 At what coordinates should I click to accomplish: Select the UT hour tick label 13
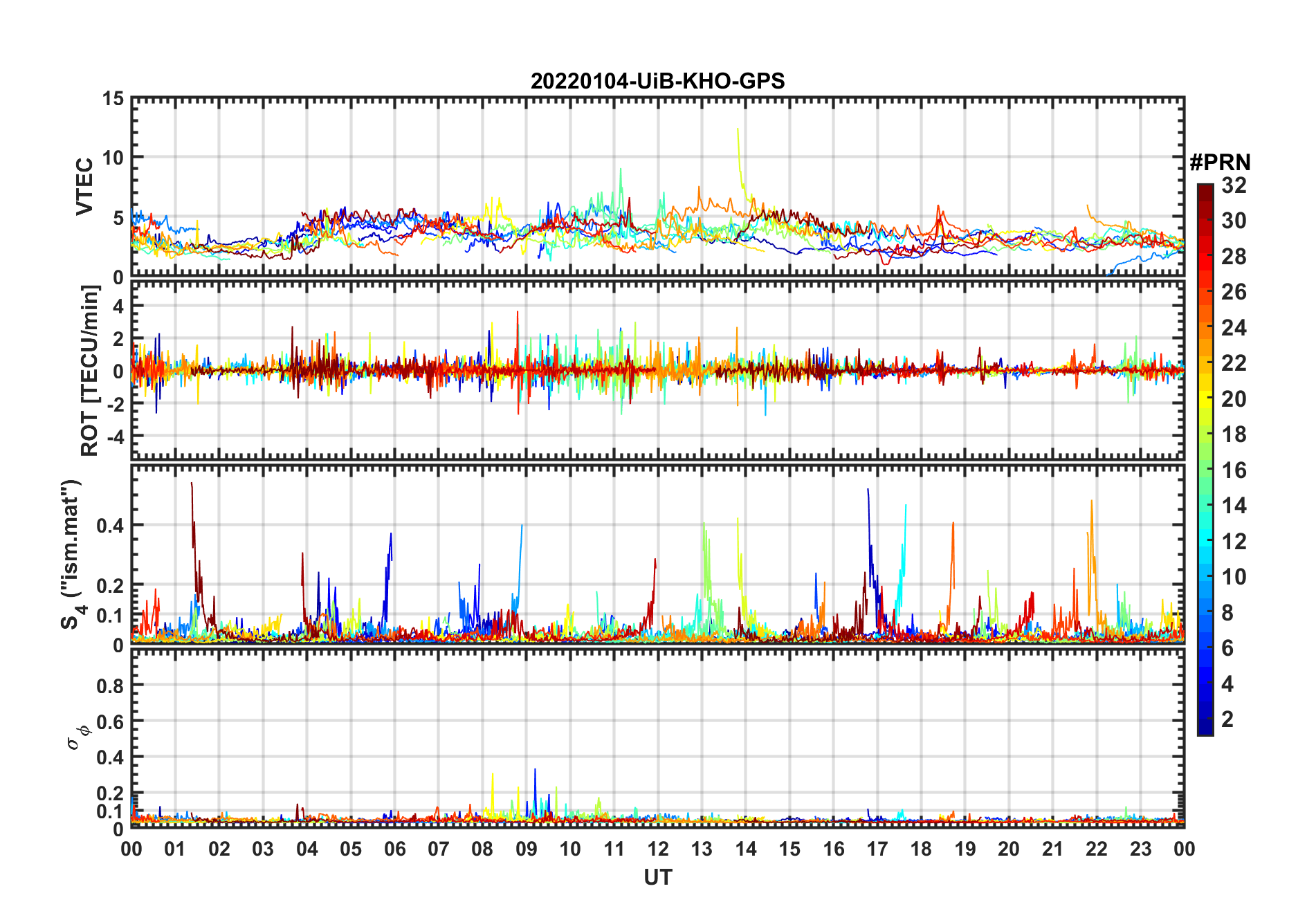(x=702, y=849)
